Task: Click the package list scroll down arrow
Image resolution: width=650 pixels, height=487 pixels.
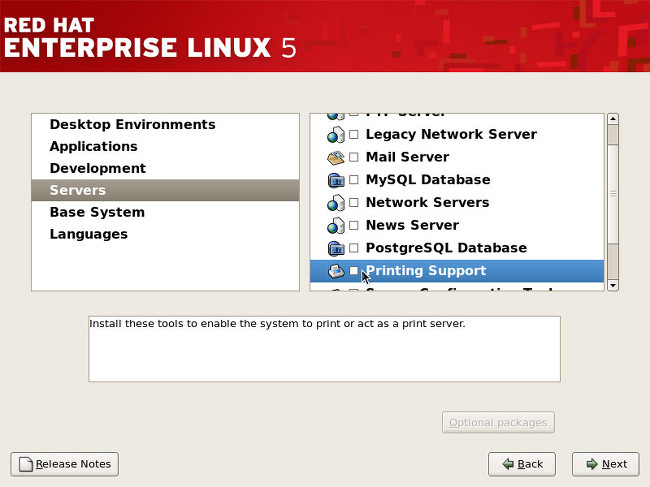Action: [613, 285]
